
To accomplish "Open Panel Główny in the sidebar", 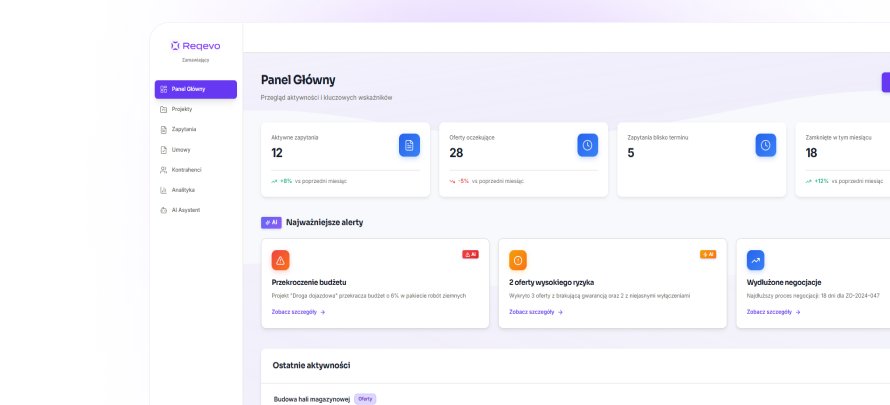I will pyautogui.click(x=196, y=89).
